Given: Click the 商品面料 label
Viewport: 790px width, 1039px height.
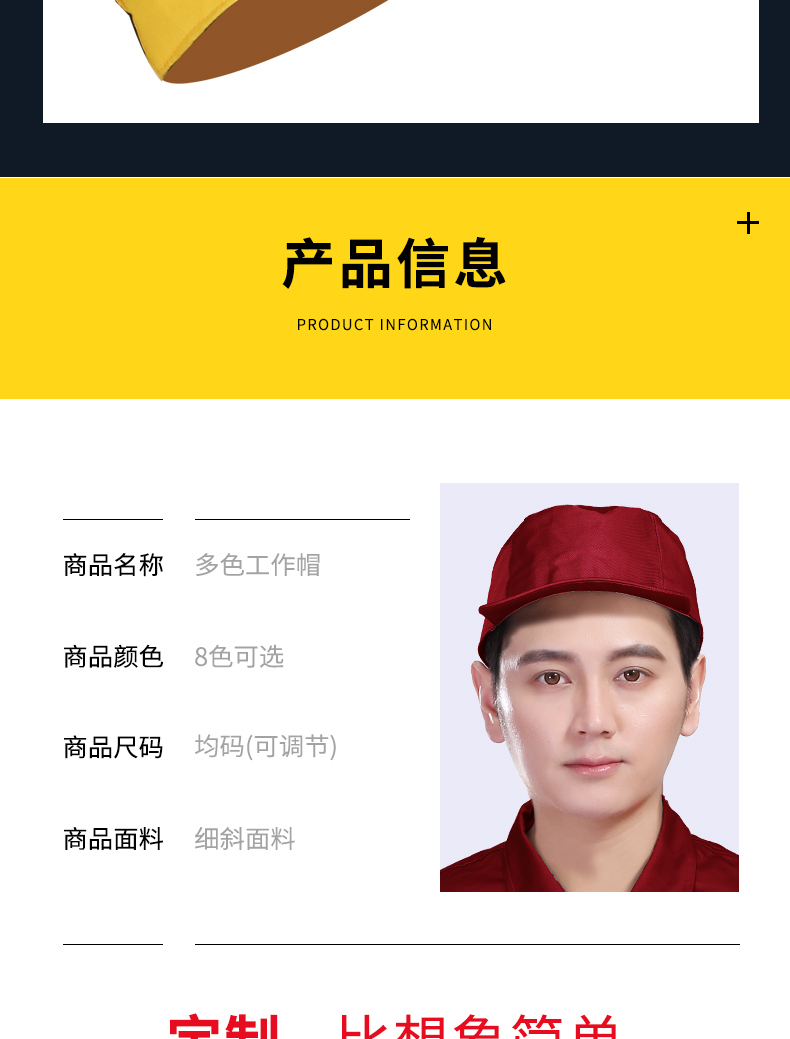Looking at the screenshot, I should tap(113, 839).
